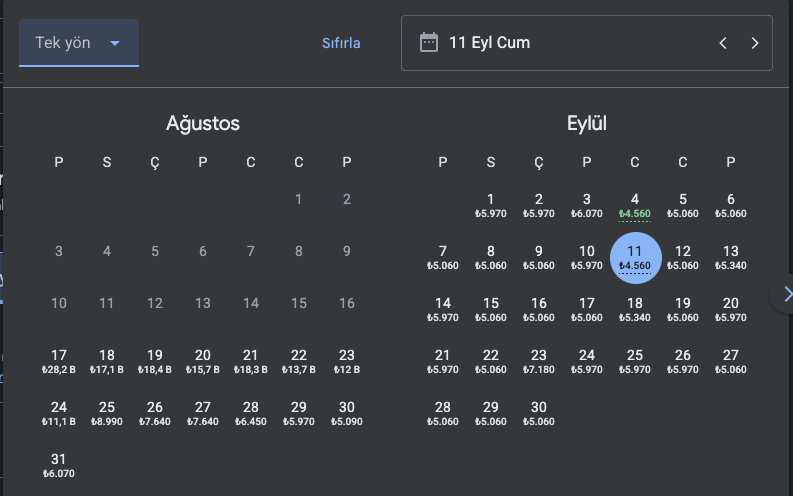793x496 pixels.
Task: Select September 4 with green ₺4.560 price
Action: [x=635, y=206]
